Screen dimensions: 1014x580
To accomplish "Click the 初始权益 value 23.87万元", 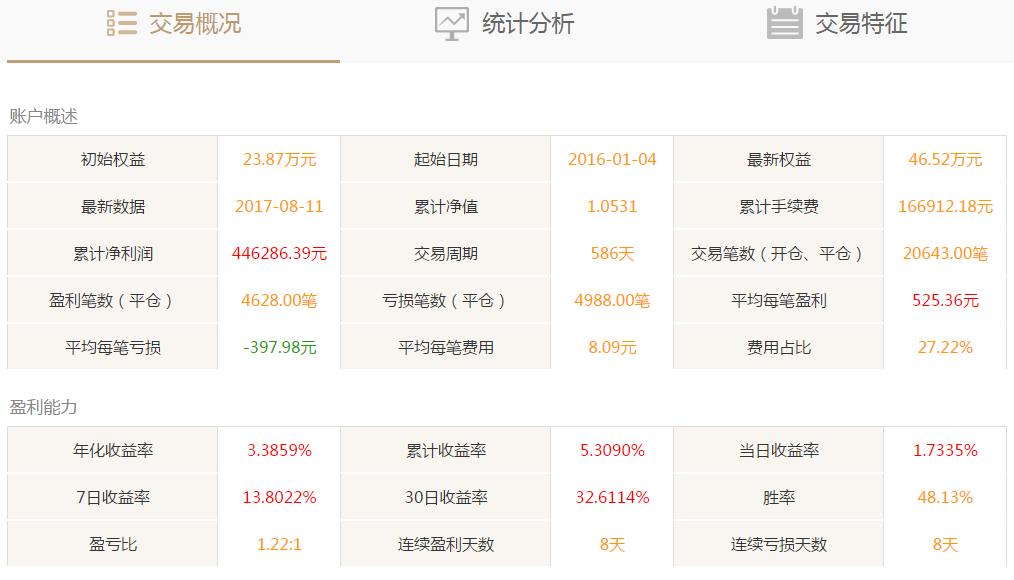I will pos(279,160).
